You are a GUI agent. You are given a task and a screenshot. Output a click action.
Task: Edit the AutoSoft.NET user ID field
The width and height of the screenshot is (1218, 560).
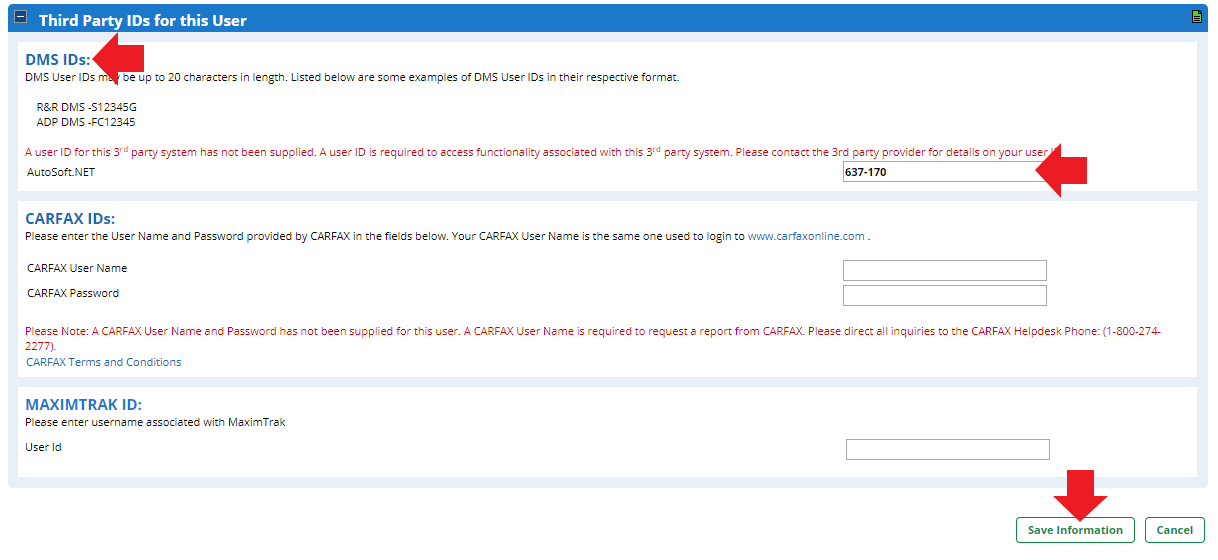pyautogui.click(x=945, y=172)
